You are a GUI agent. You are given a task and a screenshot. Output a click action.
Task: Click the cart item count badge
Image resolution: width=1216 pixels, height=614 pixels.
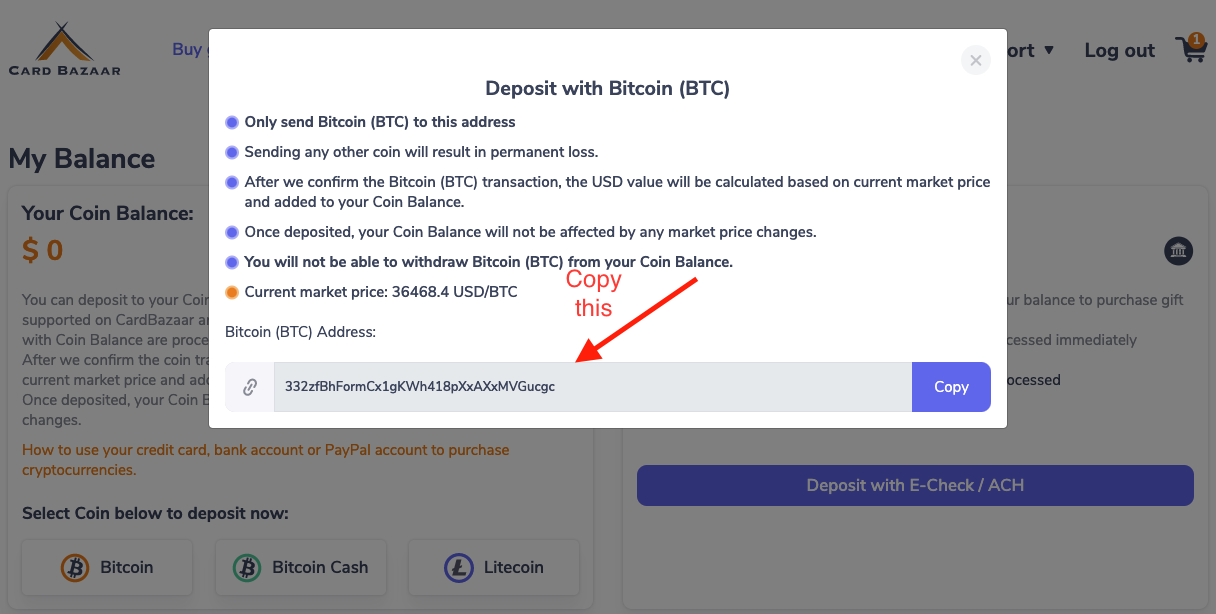(1197, 40)
